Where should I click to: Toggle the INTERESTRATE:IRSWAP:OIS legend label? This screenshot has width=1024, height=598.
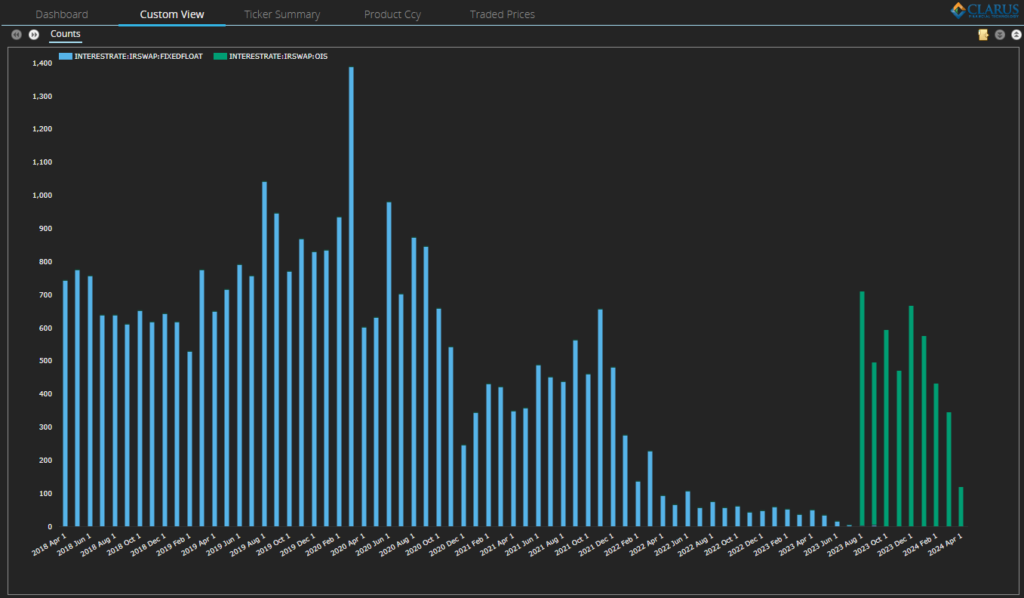(278, 56)
